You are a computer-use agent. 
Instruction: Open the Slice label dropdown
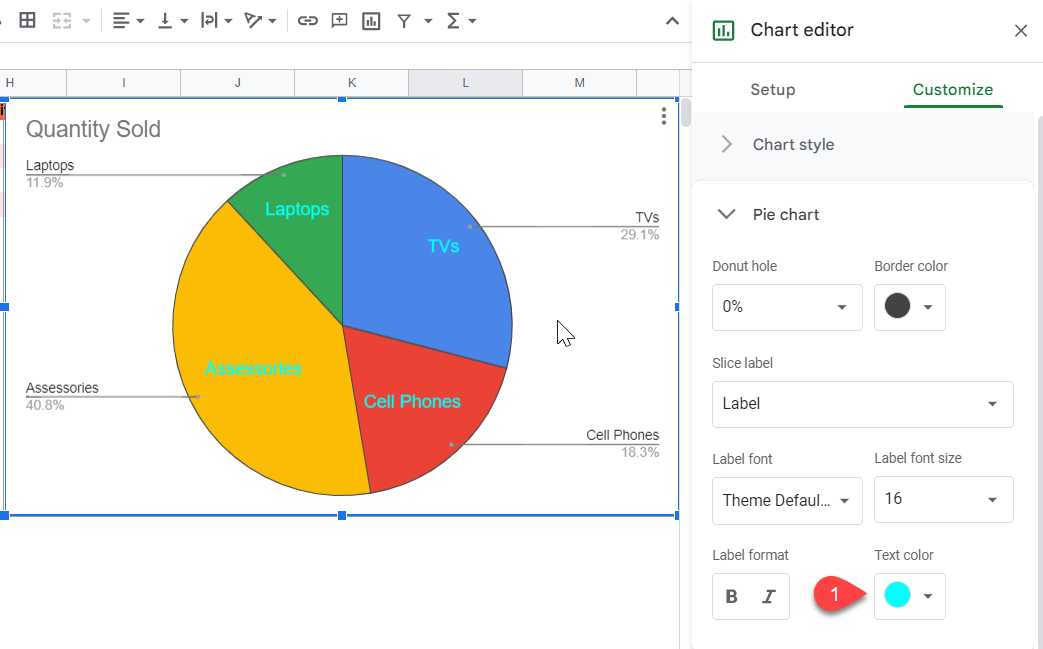(x=862, y=404)
